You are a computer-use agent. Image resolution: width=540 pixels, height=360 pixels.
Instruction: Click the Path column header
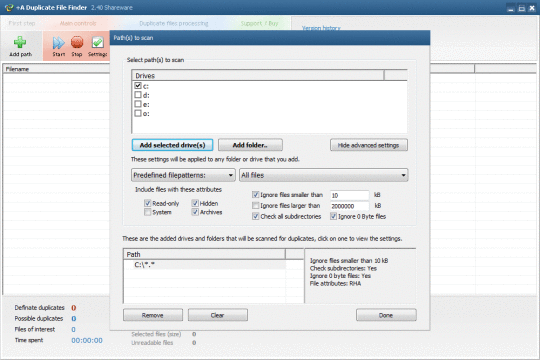tap(205, 254)
